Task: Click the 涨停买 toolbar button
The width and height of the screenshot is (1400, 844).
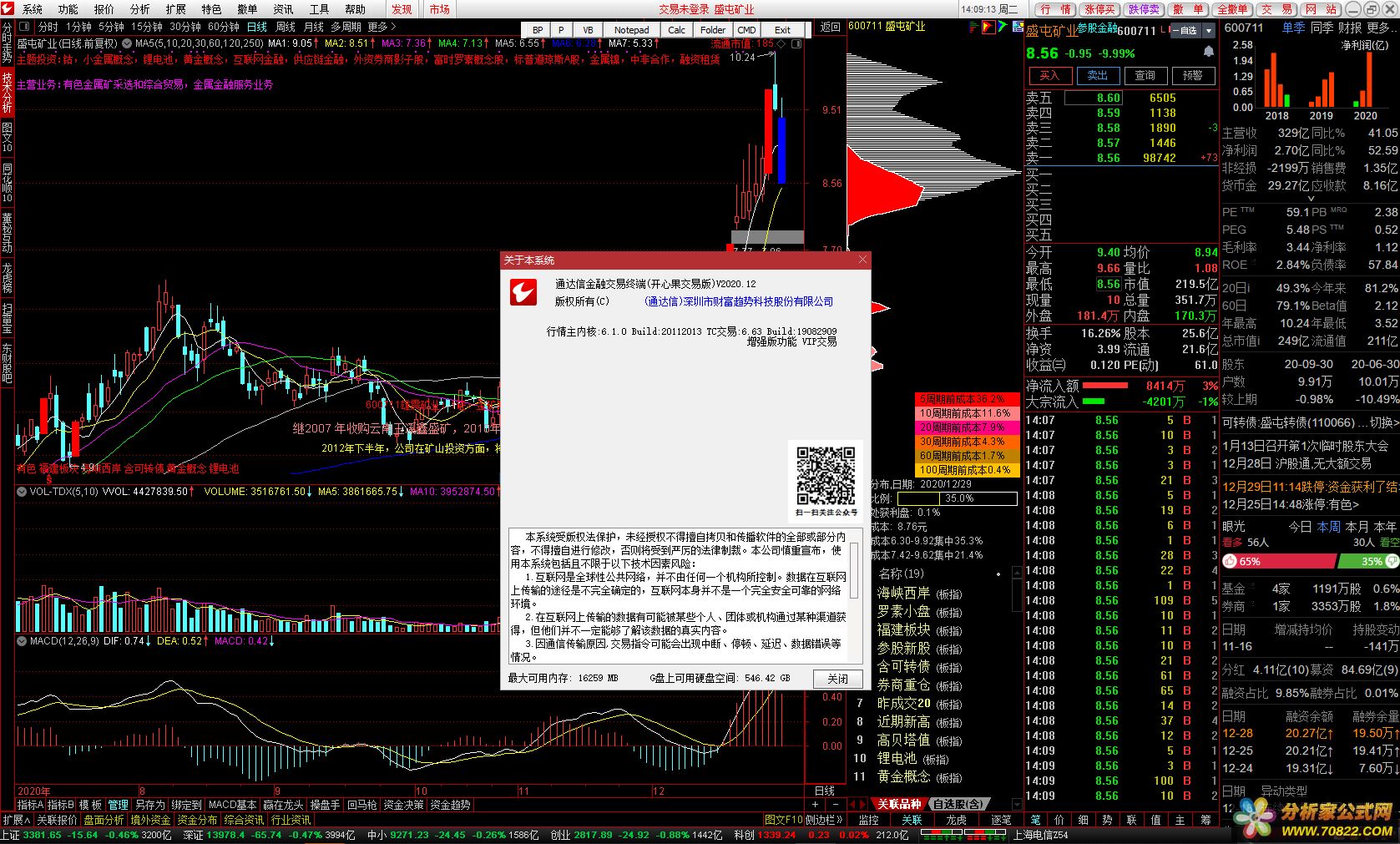Action: pos(1099,9)
